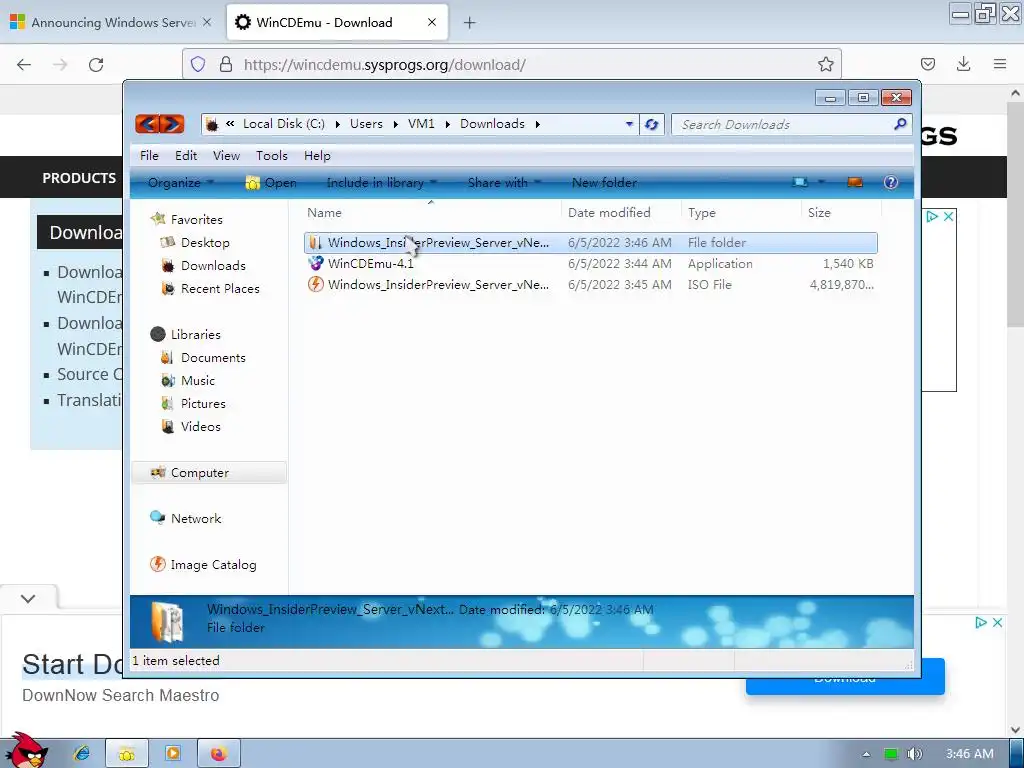The height and width of the screenshot is (768, 1024).
Task: Switch to Firefox from the taskbar
Action: tap(219, 754)
